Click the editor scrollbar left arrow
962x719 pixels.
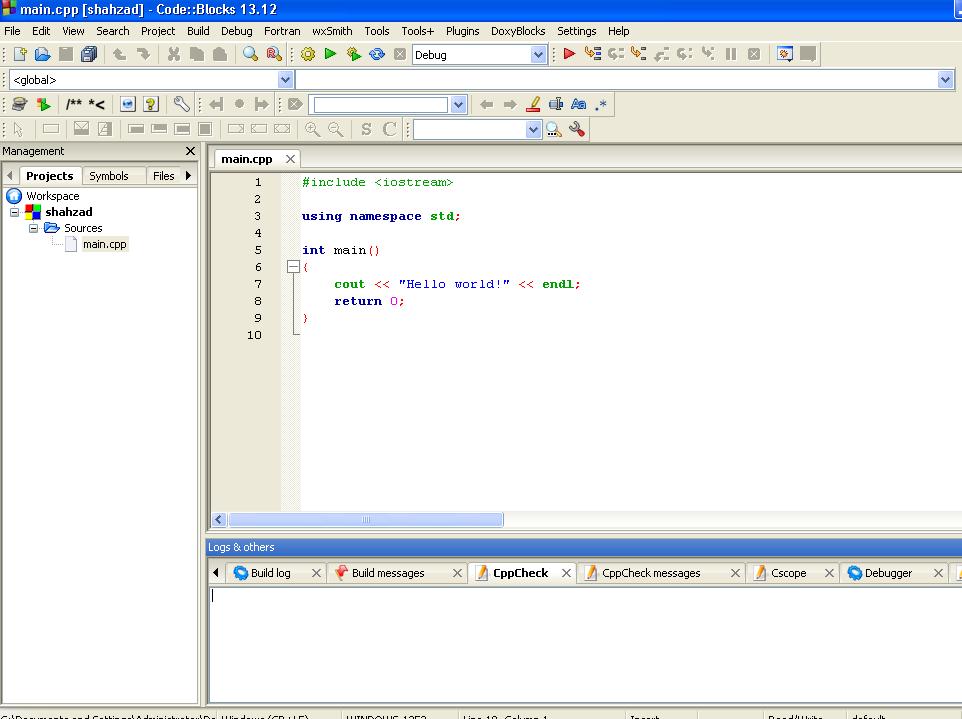point(218,520)
